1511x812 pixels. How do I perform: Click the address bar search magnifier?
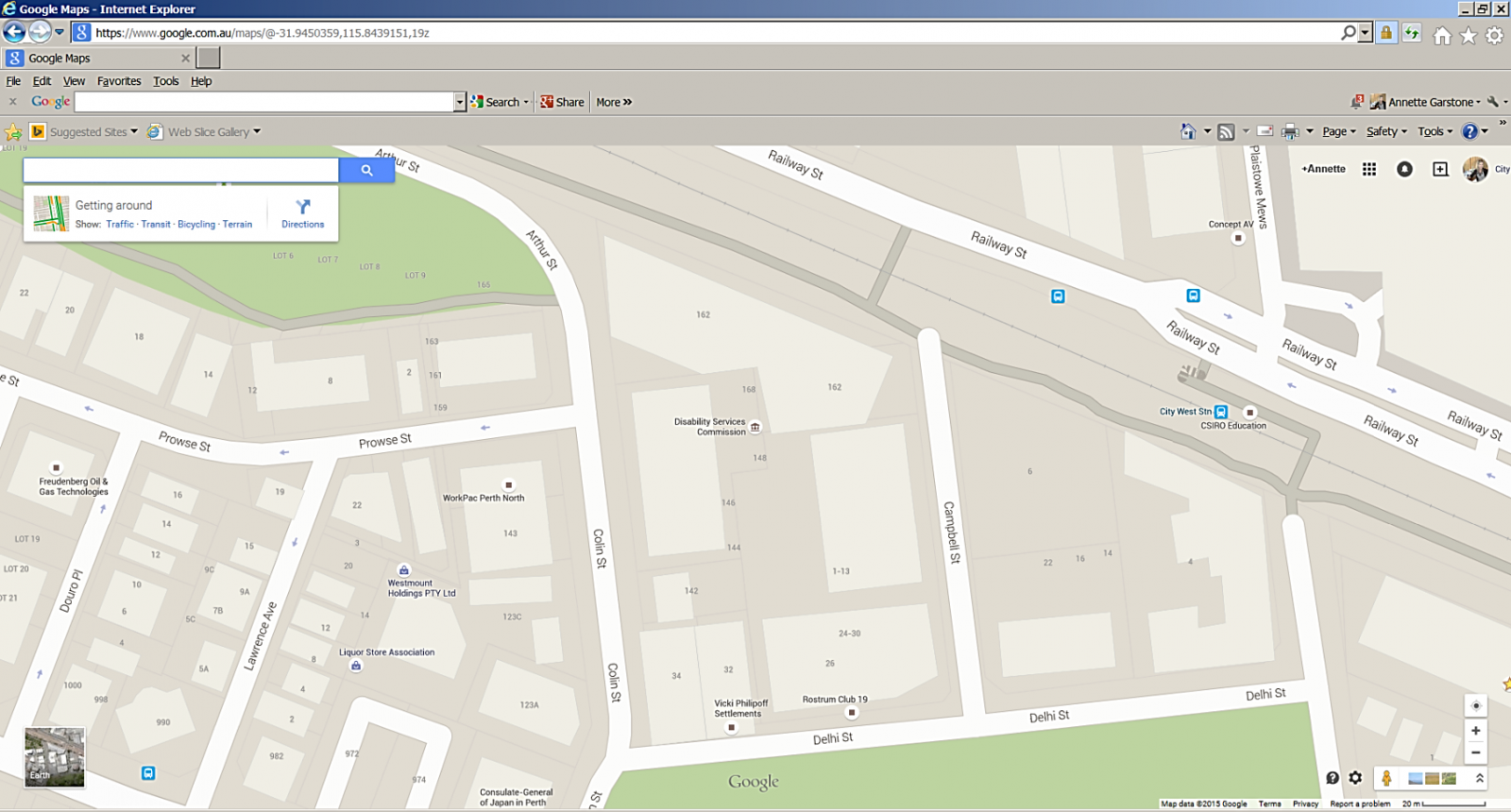(x=1349, y=33)
